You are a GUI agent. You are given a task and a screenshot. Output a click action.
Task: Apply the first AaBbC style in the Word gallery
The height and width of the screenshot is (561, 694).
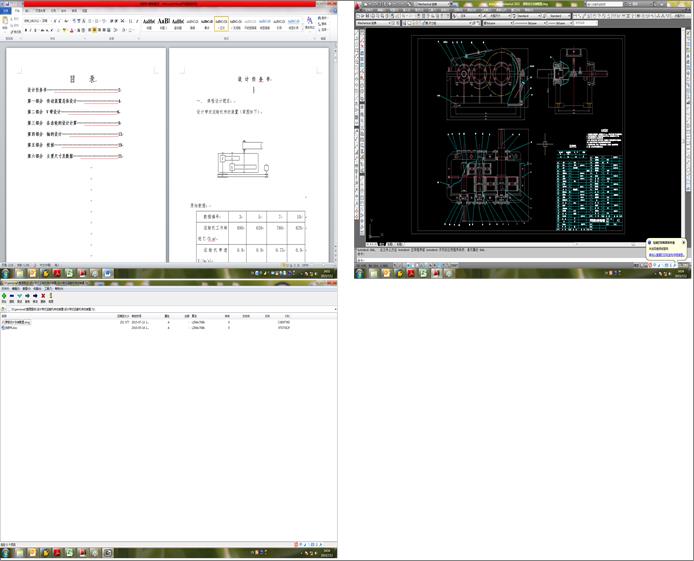pyautogui.click(x=149, y=23)
